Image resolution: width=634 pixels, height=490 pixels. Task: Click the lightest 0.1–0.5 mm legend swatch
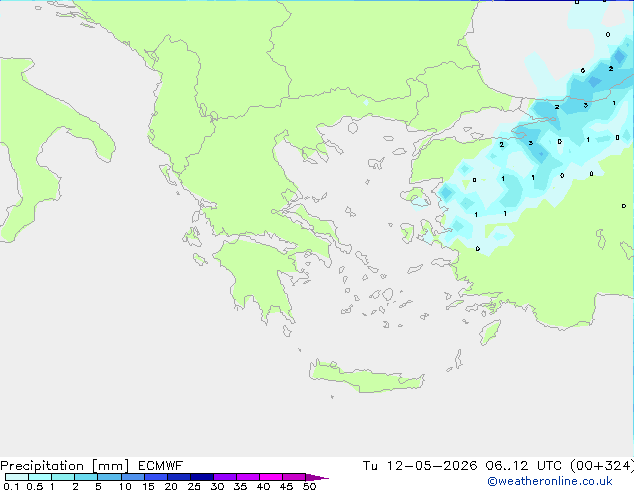[x=17, y=477]
